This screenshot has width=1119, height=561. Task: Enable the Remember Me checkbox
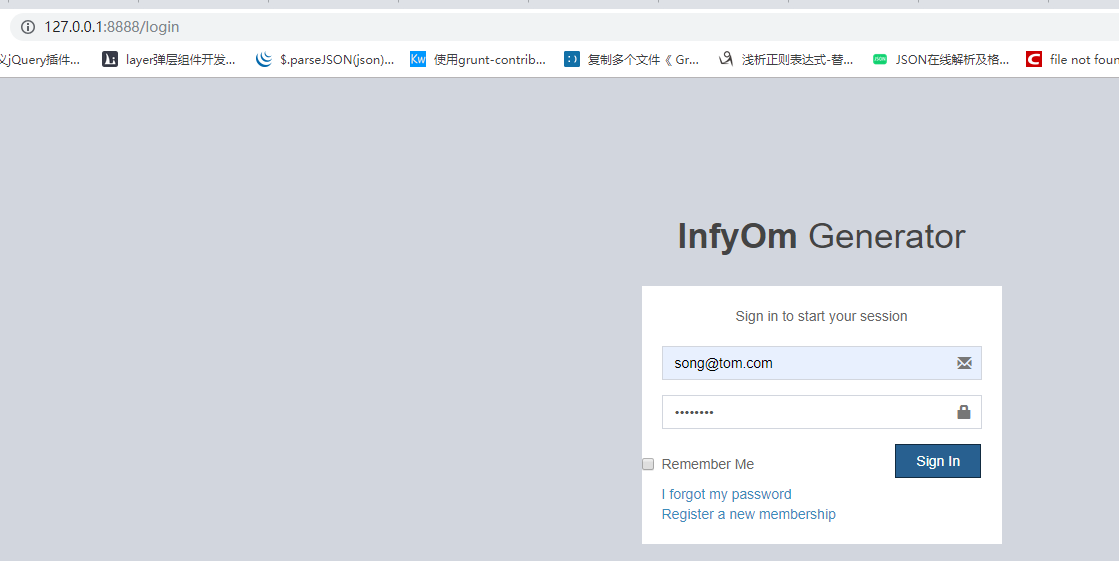point(648,464)
